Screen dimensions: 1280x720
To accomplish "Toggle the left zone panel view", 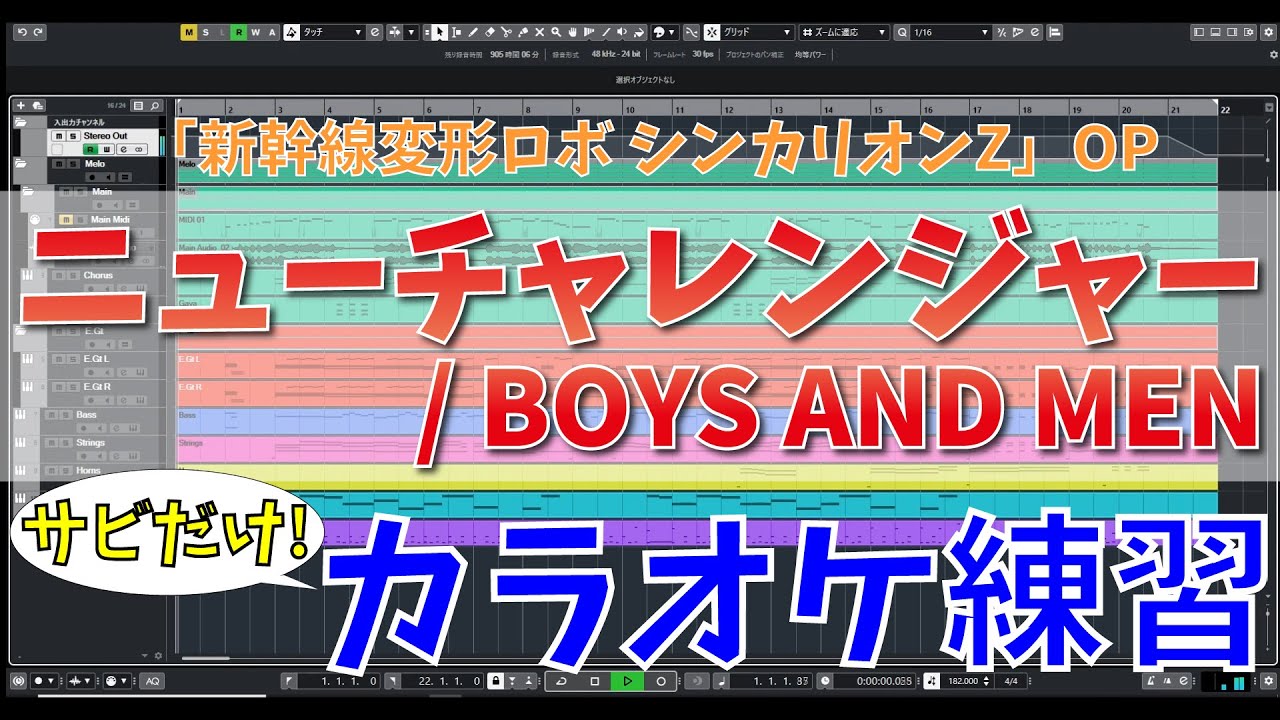I will [x=1199, y=32].
